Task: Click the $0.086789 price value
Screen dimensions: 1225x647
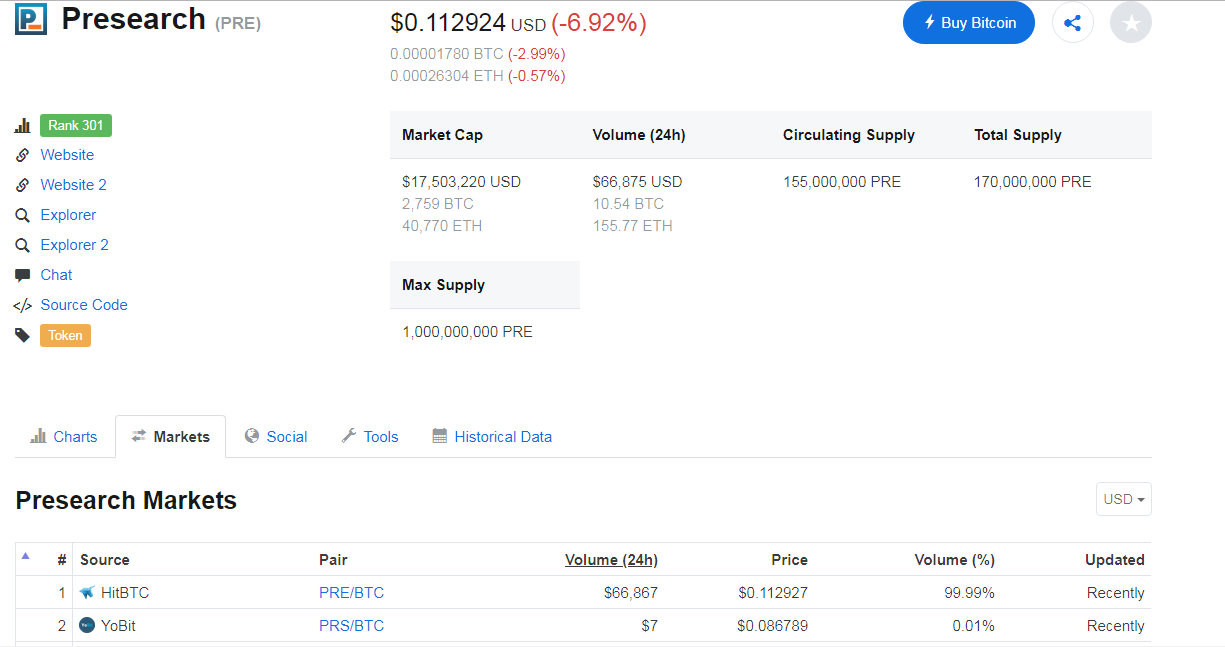Action: click(x=773, y=626)
